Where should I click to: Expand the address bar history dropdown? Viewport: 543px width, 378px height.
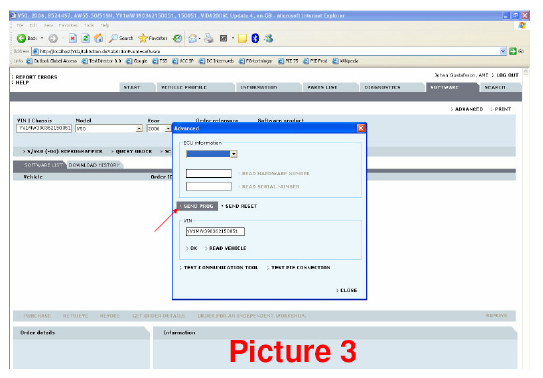click(x=503, y=51)
